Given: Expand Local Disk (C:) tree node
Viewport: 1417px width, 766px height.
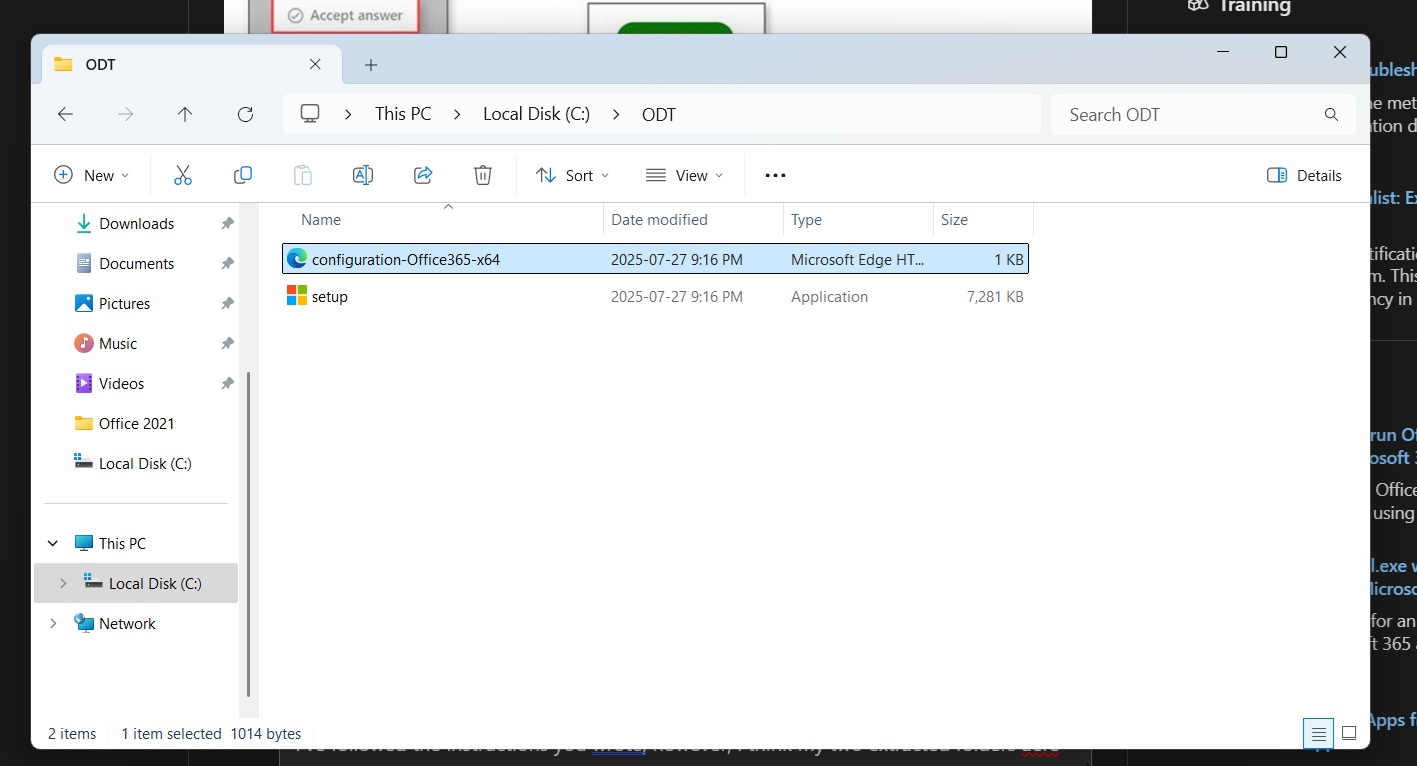Looking at the screenshot, I should 63,583.
